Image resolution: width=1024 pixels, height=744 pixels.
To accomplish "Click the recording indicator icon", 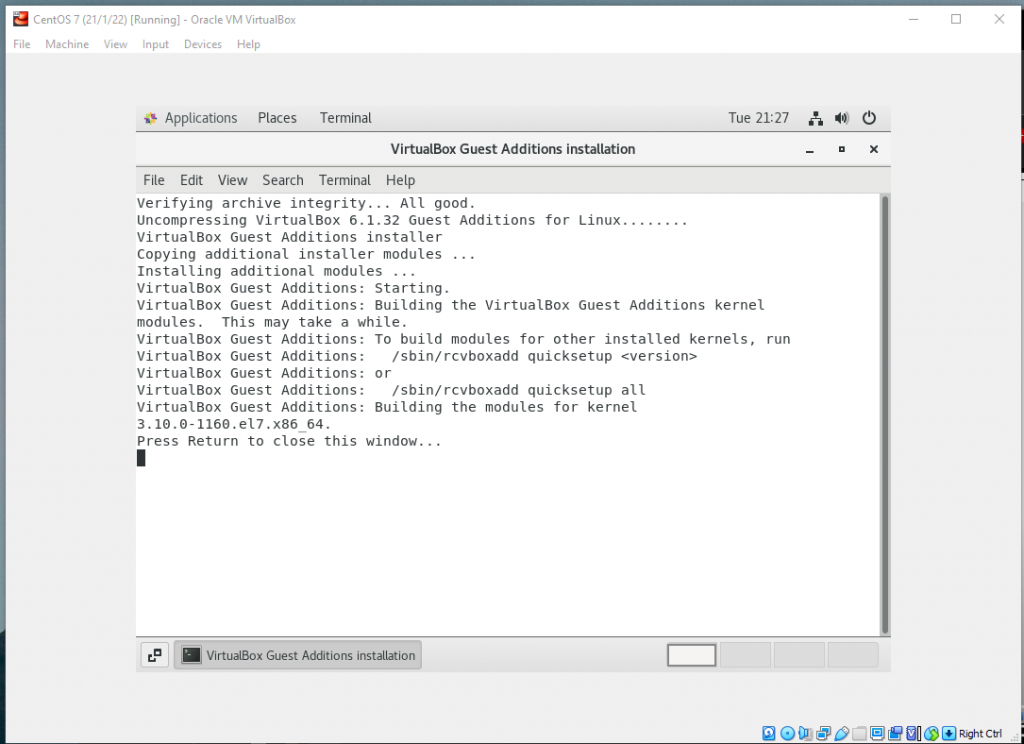I will click(x=895, y=733).
